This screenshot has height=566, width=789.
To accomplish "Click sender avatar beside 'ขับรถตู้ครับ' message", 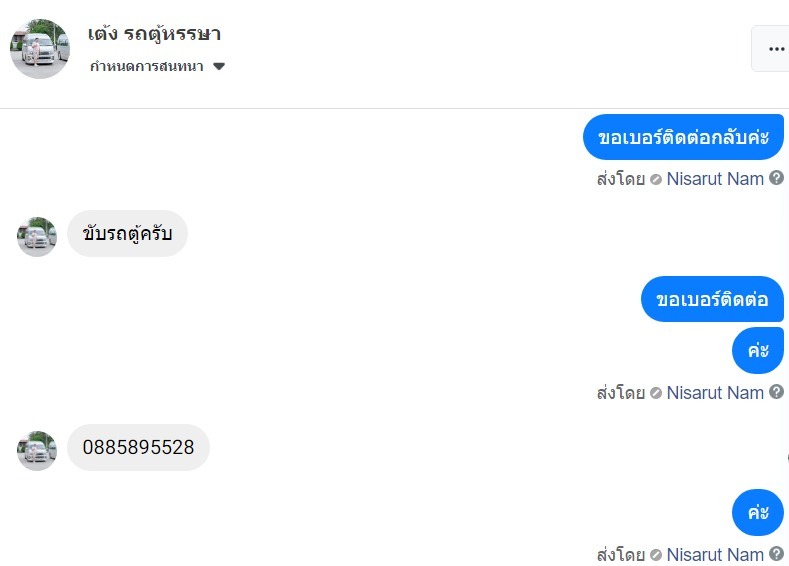I will 37,236.
